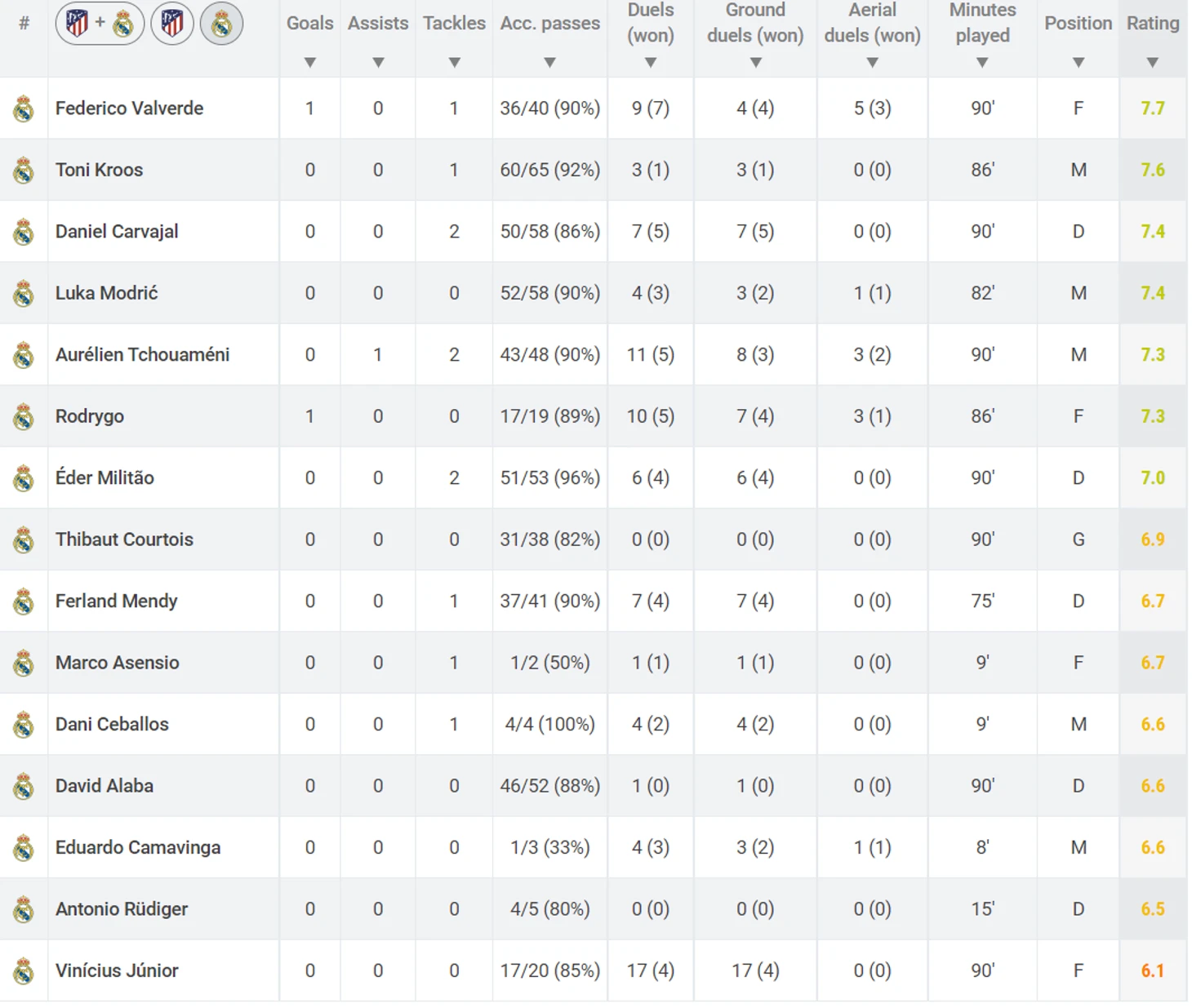Viewport: 1192px width, 1008px height.
Task: Select the 75' minutes played cell
Action: click(983, 601)
